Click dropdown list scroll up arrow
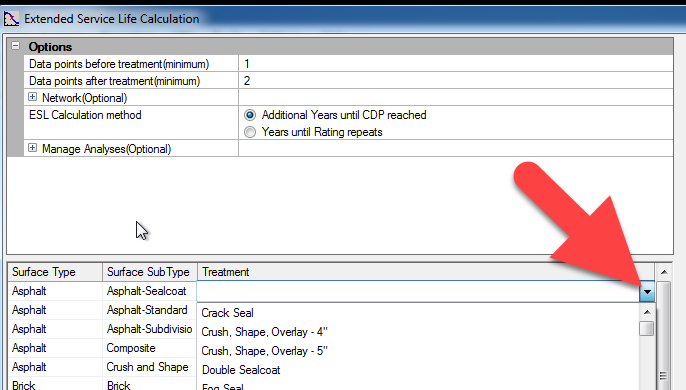 (x=647, y=312)
